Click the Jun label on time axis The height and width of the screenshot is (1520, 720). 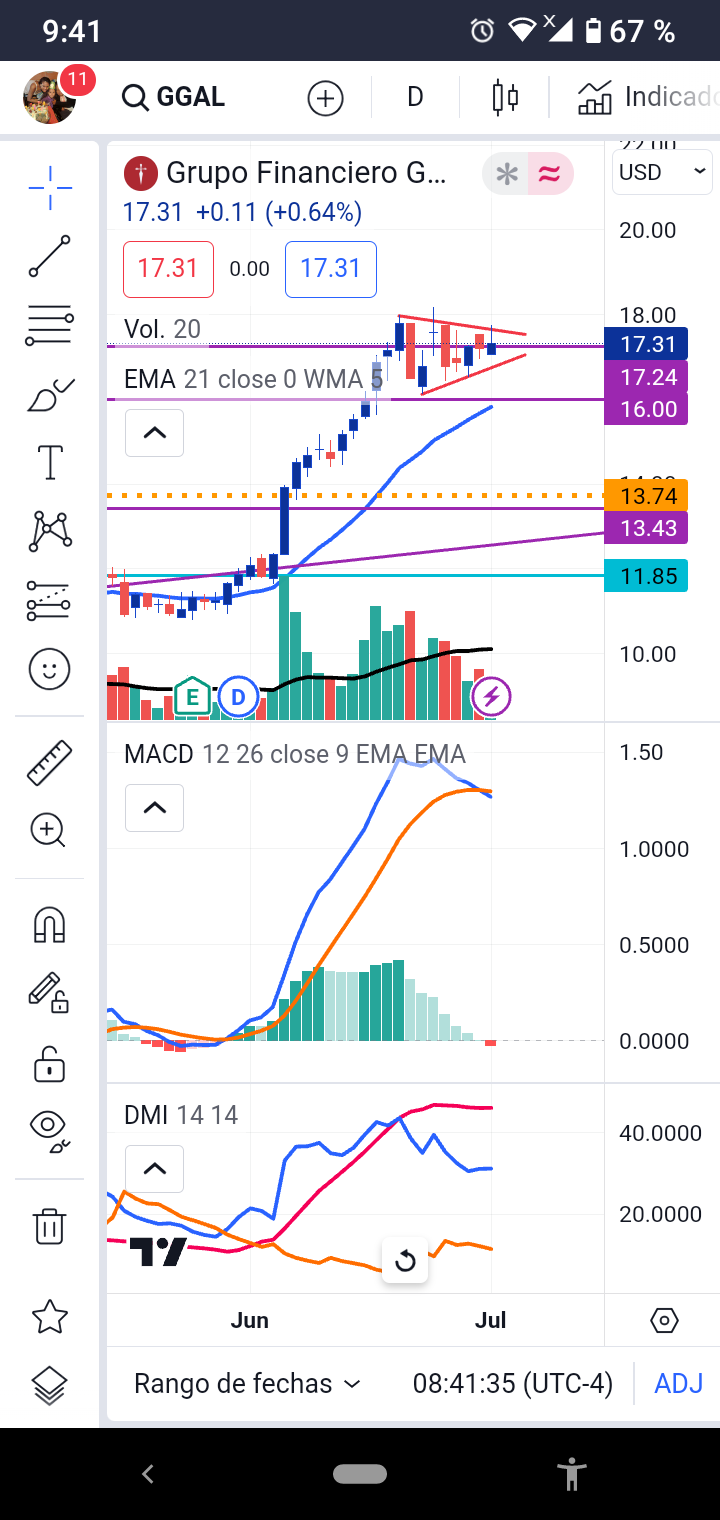pos(249,1320)
